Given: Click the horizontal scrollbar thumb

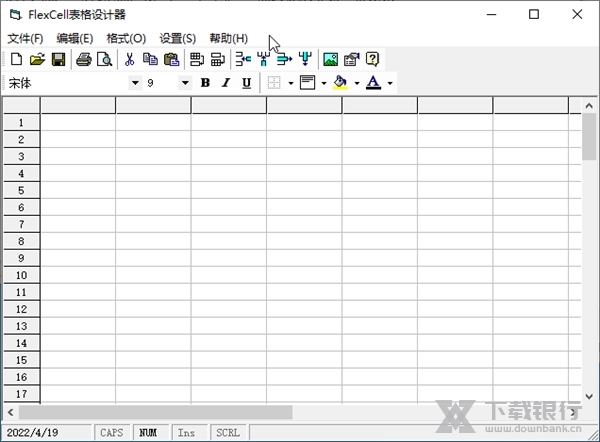Looking at the screenshot, I should coord(156,412).
